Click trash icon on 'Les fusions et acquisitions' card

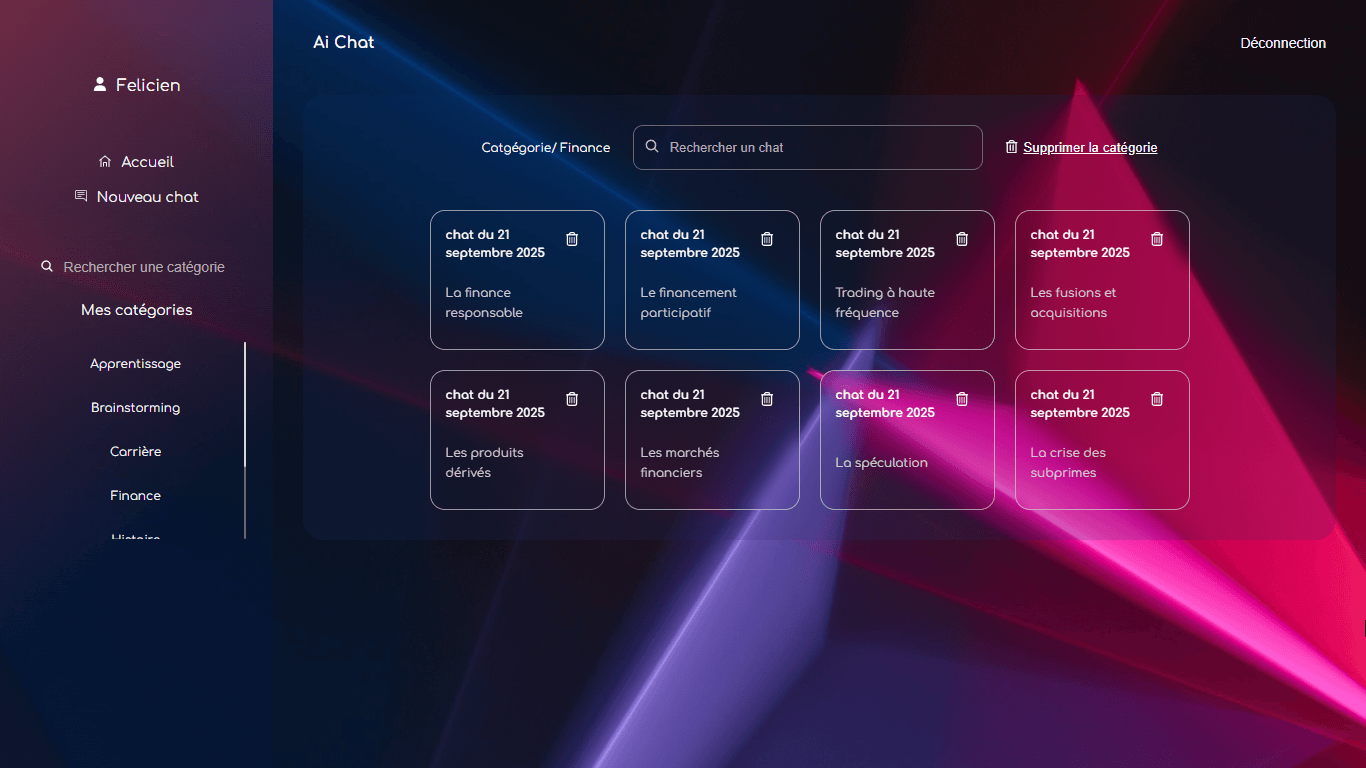tap(1157, 239)
